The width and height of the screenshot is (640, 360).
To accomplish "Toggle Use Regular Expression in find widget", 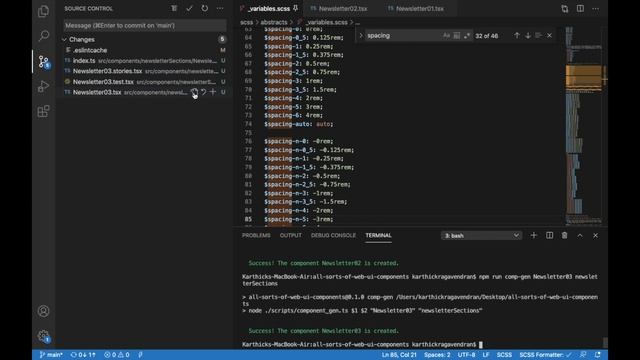I will 467,36.
